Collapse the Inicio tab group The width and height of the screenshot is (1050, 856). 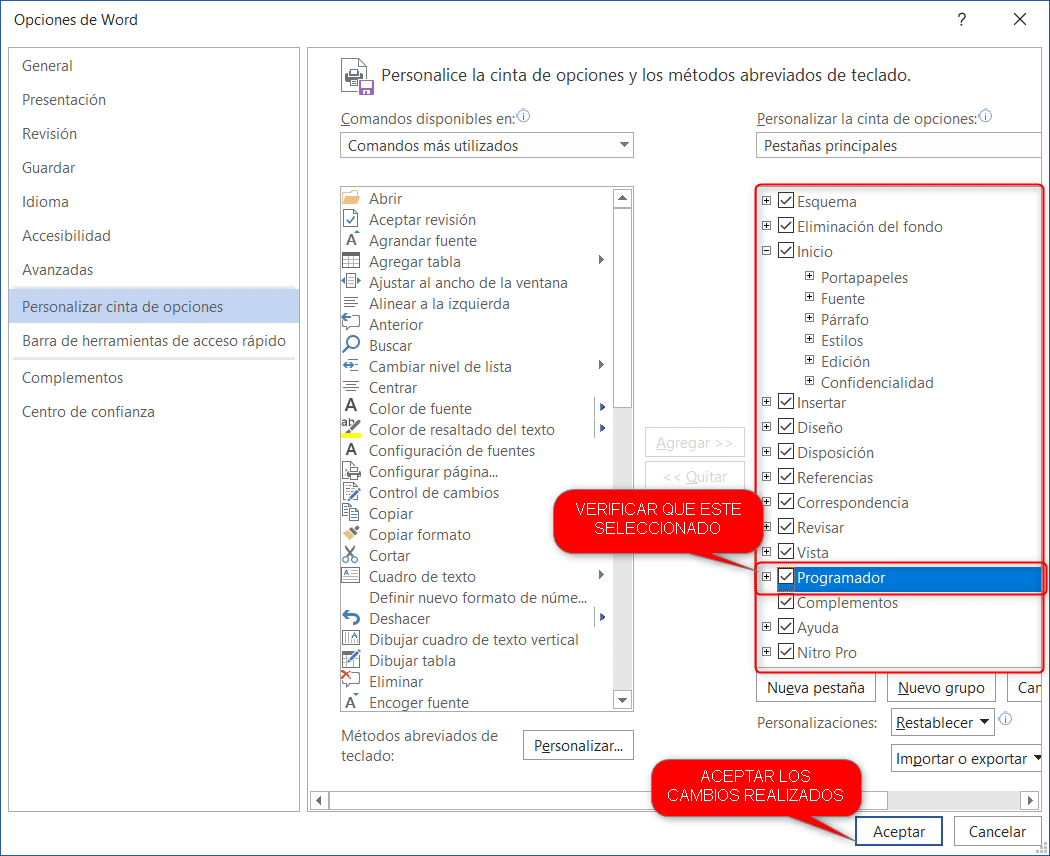766,250
